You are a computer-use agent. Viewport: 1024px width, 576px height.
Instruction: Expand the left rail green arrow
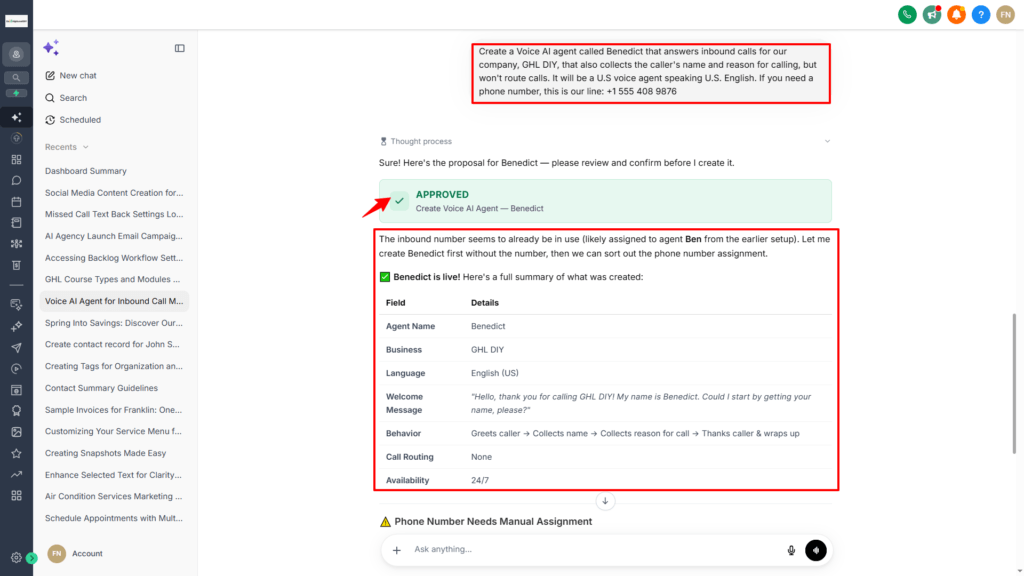(x=31, y=558)
